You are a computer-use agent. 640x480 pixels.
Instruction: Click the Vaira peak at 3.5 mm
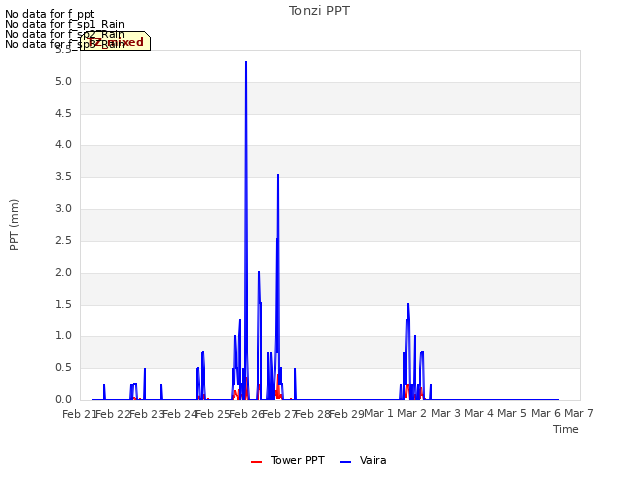[x=278, y=175]
